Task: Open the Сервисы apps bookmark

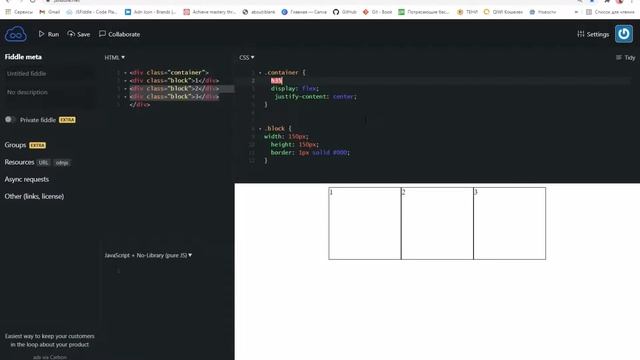Action: [19, 12]
